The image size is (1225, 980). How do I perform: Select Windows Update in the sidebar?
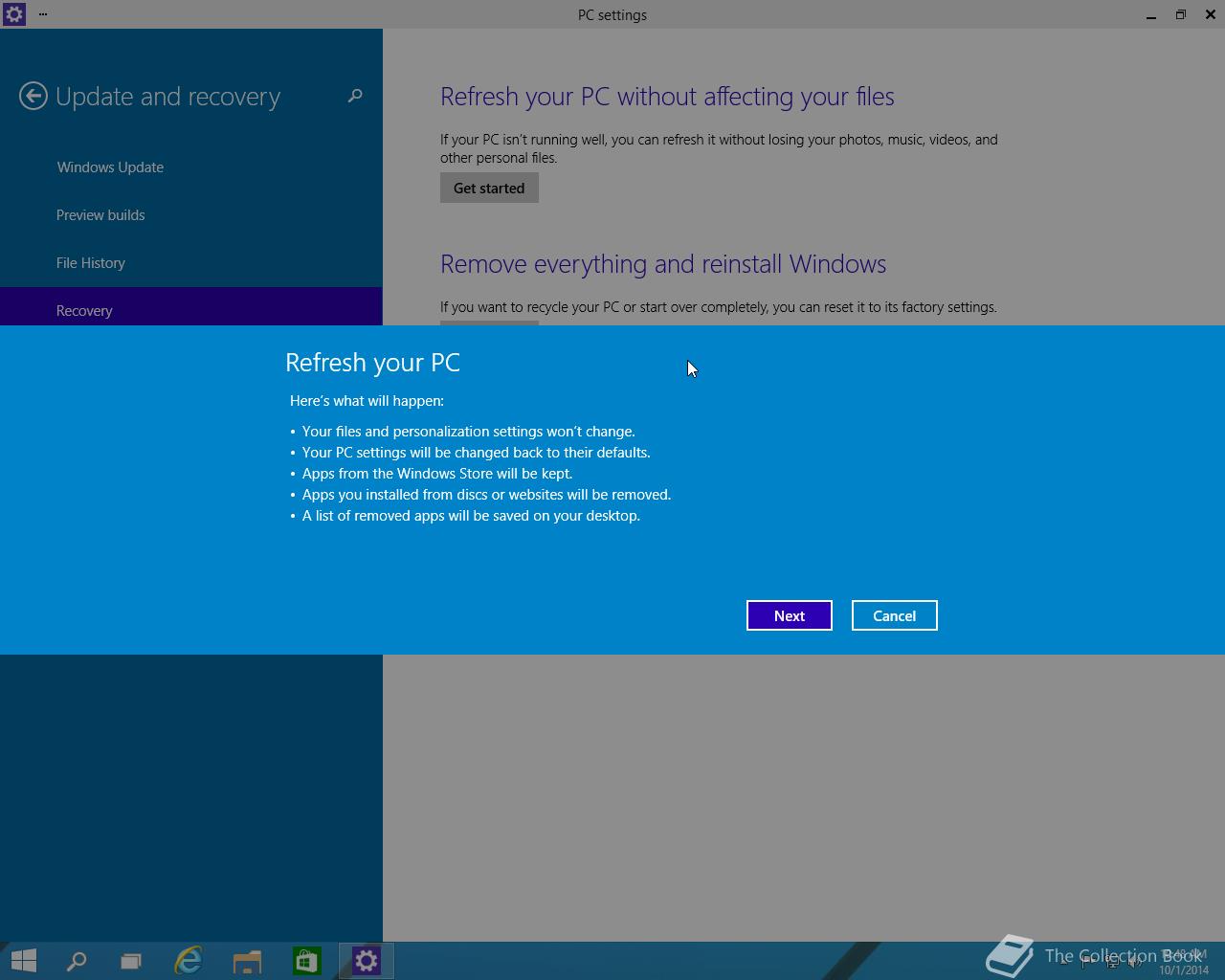pyautogui.click(x=110, y=167)
